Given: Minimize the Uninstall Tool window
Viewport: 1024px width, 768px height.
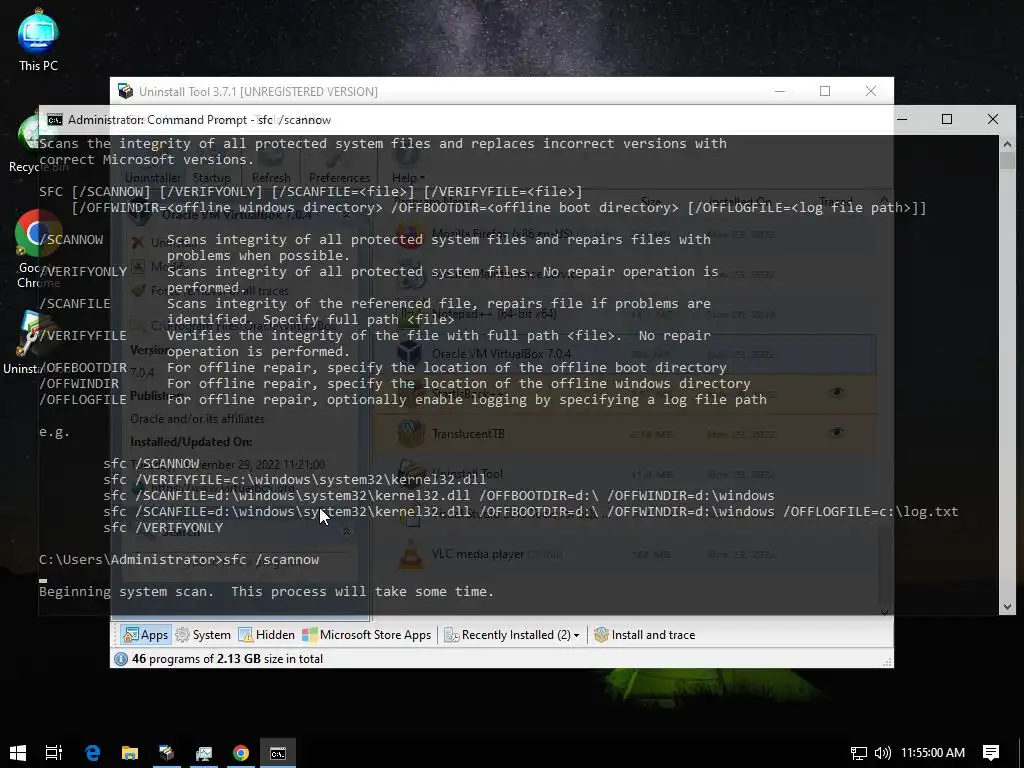Looking at the screenshot, I should (779, 91).
